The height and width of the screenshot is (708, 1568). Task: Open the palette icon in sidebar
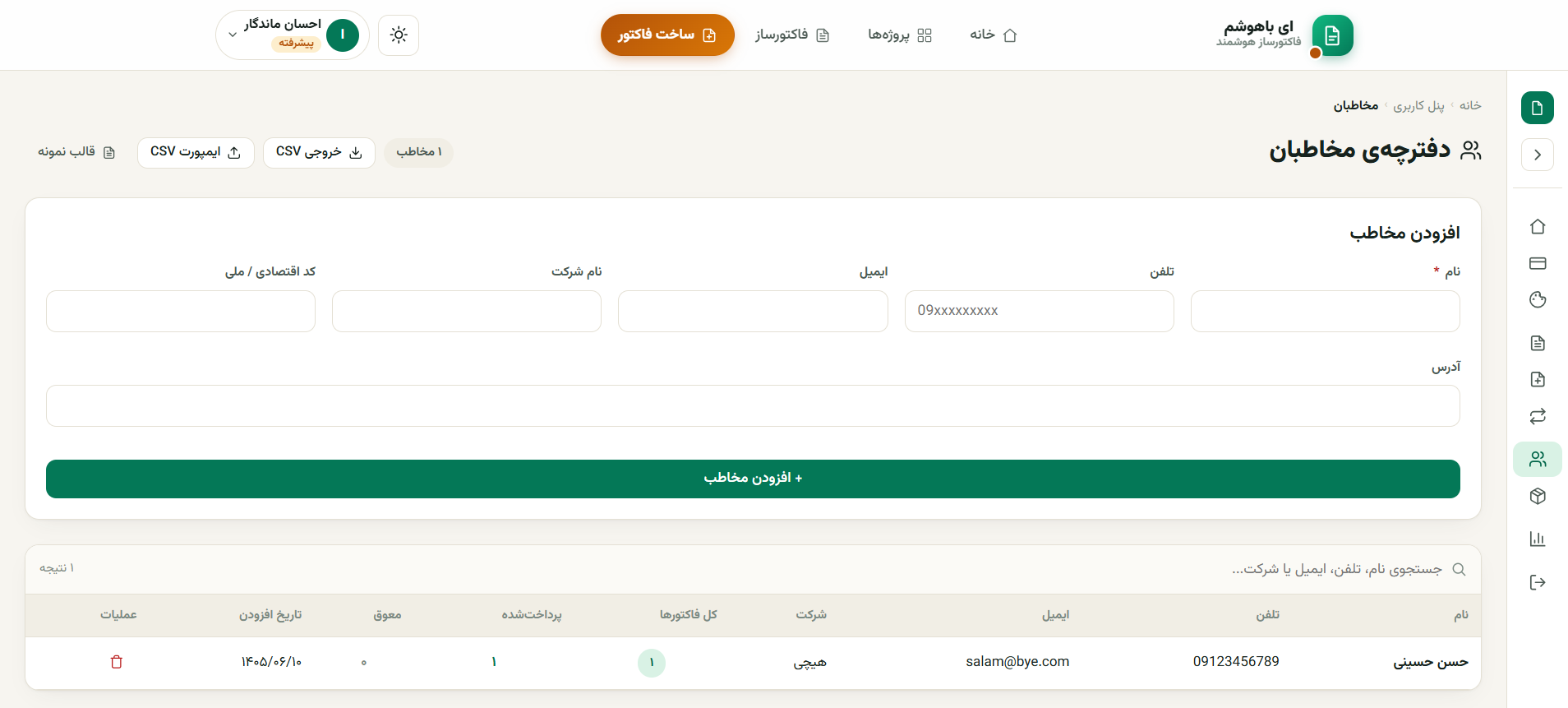pos(1537,299)
